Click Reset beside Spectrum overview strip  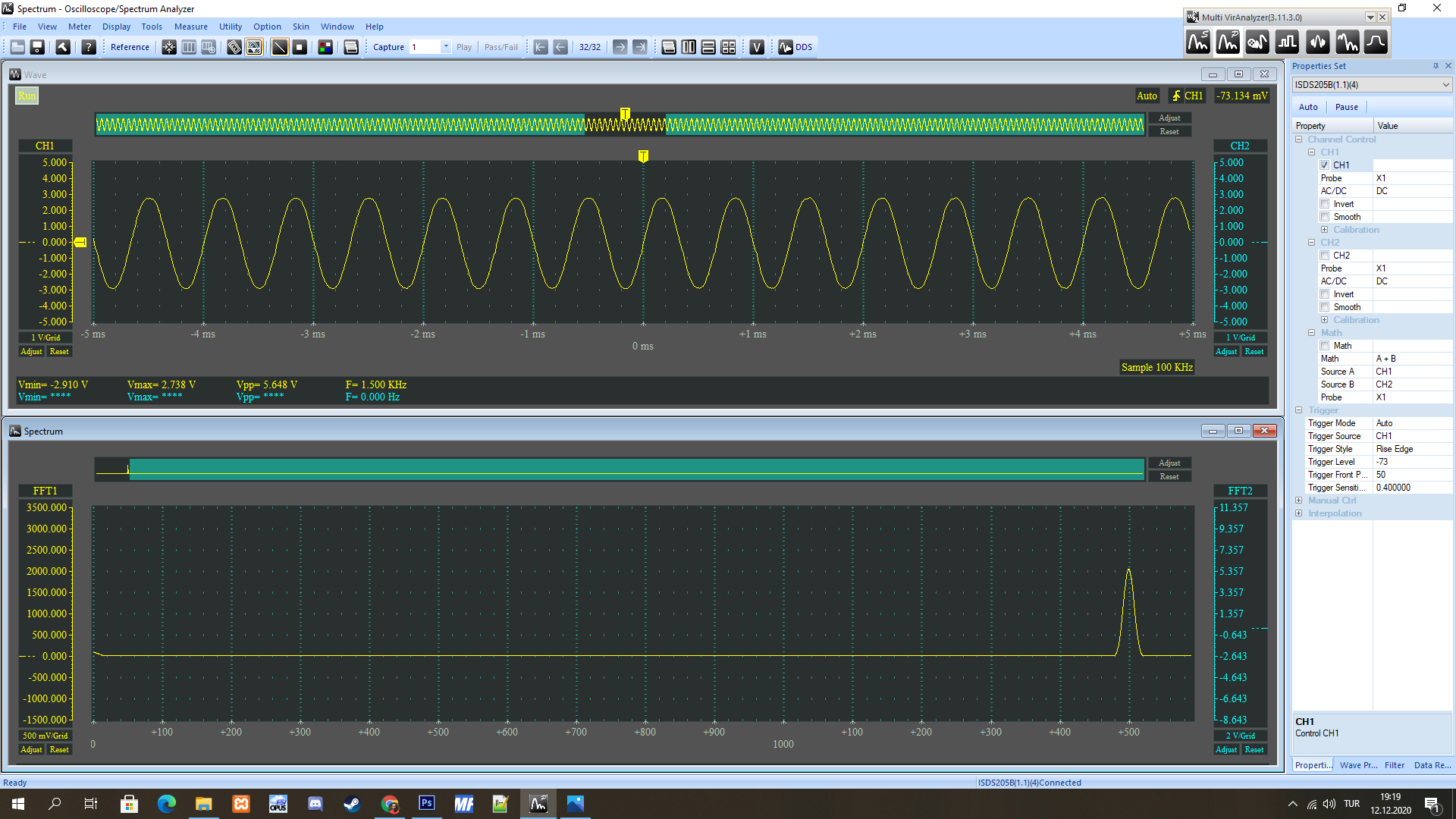[x=1169, y=476]
